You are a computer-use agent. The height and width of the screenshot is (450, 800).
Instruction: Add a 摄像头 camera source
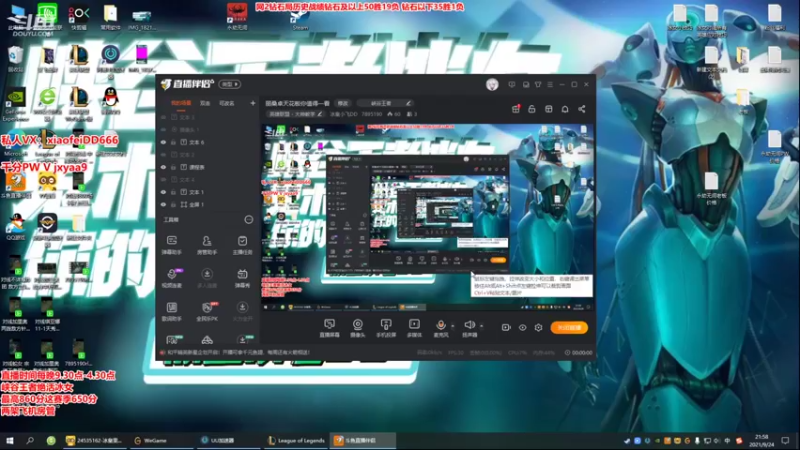click(x=358, y=328)
